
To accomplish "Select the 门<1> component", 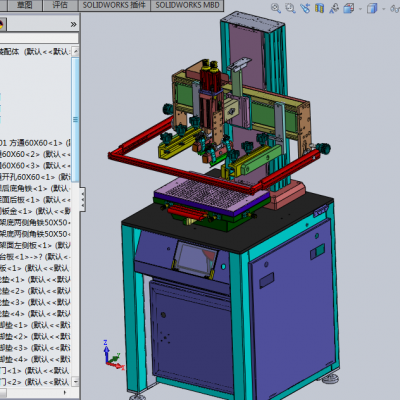I will 35,370.
